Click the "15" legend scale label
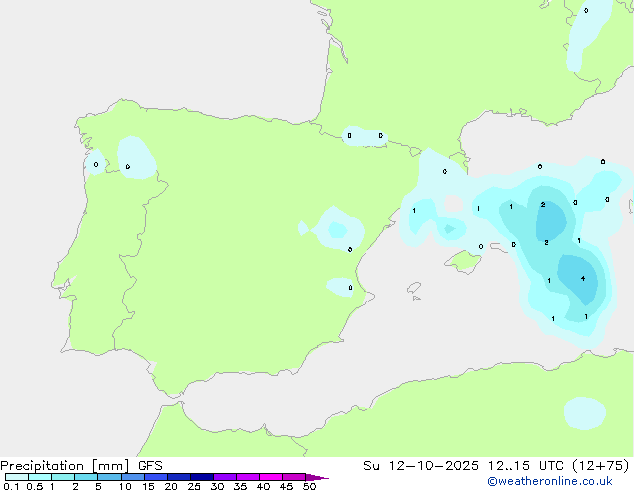634x490 pixels. click(148, 486)
